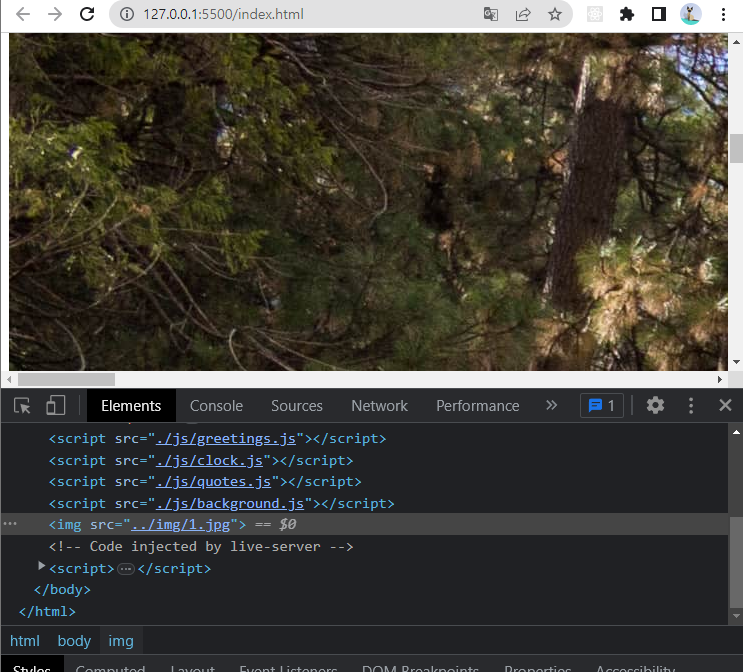
Task: Open the Computed pane tab
Action: tap(110, 668)
